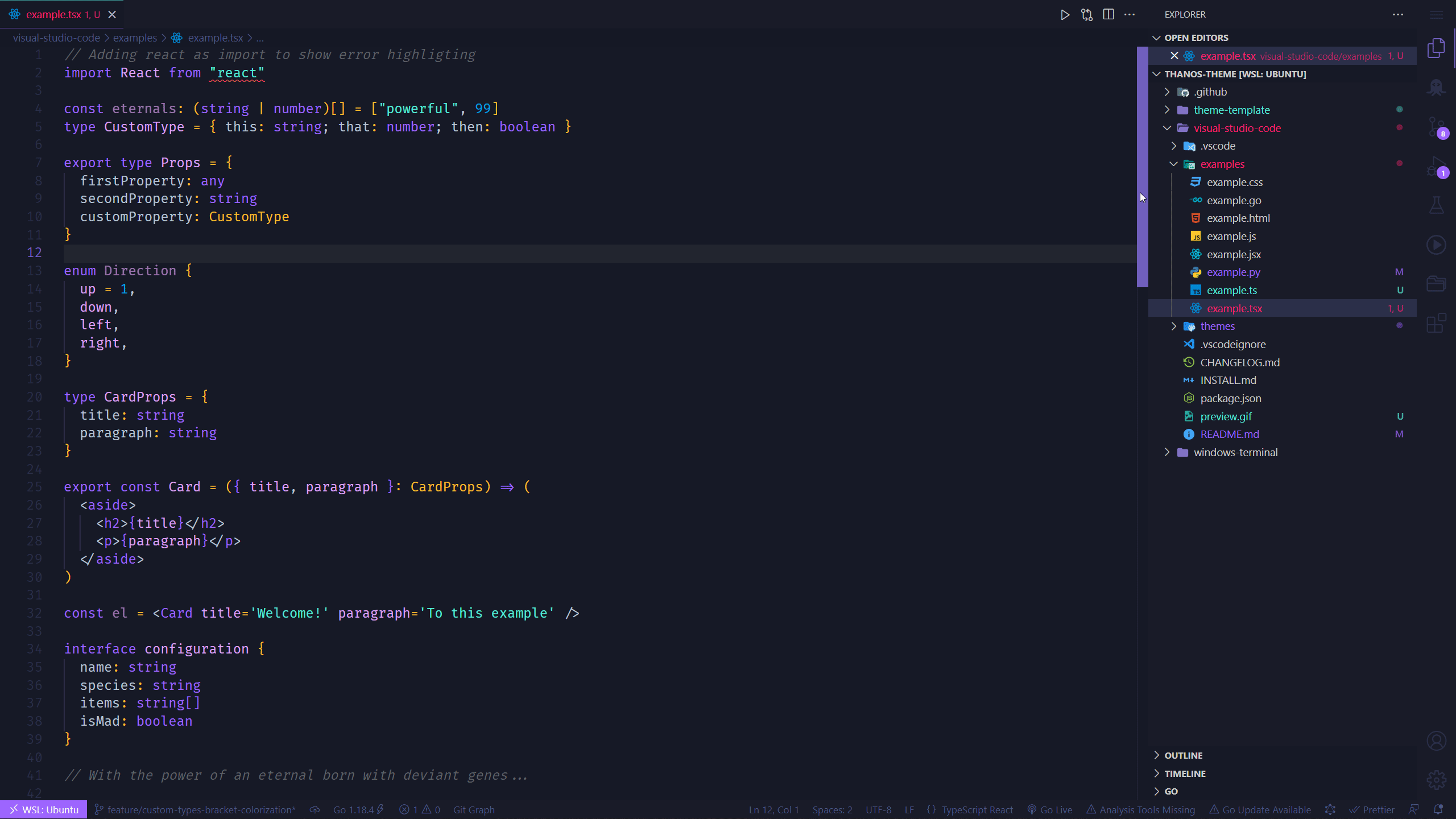Toggle Open Changes compare icon in toolbar
The height and width of the screenshot is (819, 1456).
[1086, 15]
